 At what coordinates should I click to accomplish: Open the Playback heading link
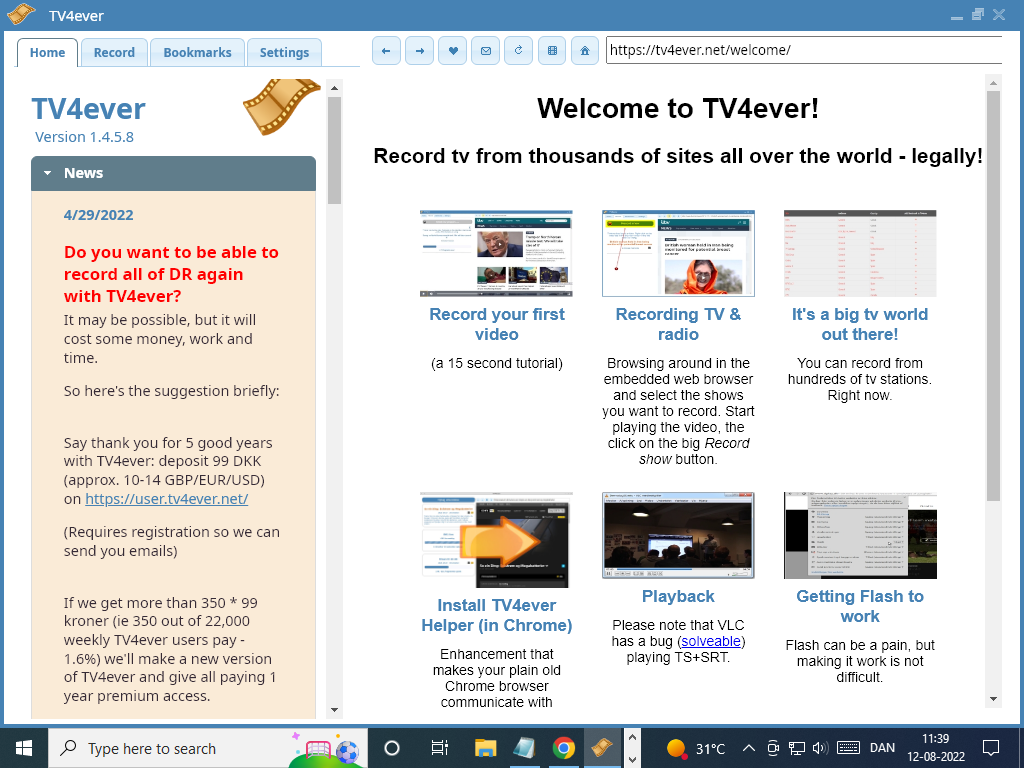click(679, 596)
